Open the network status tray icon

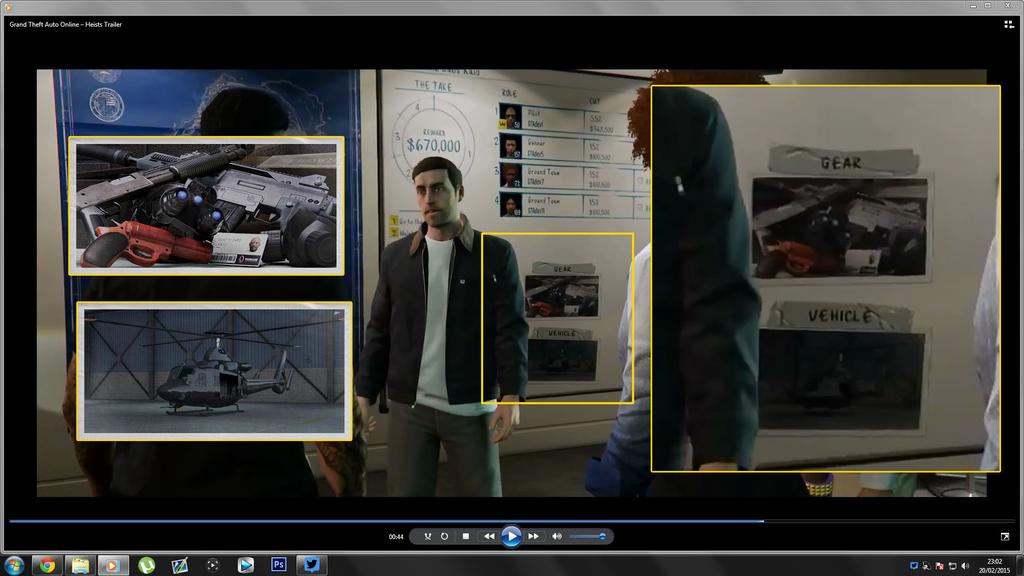pyautogui.click(x=953, y=566)
